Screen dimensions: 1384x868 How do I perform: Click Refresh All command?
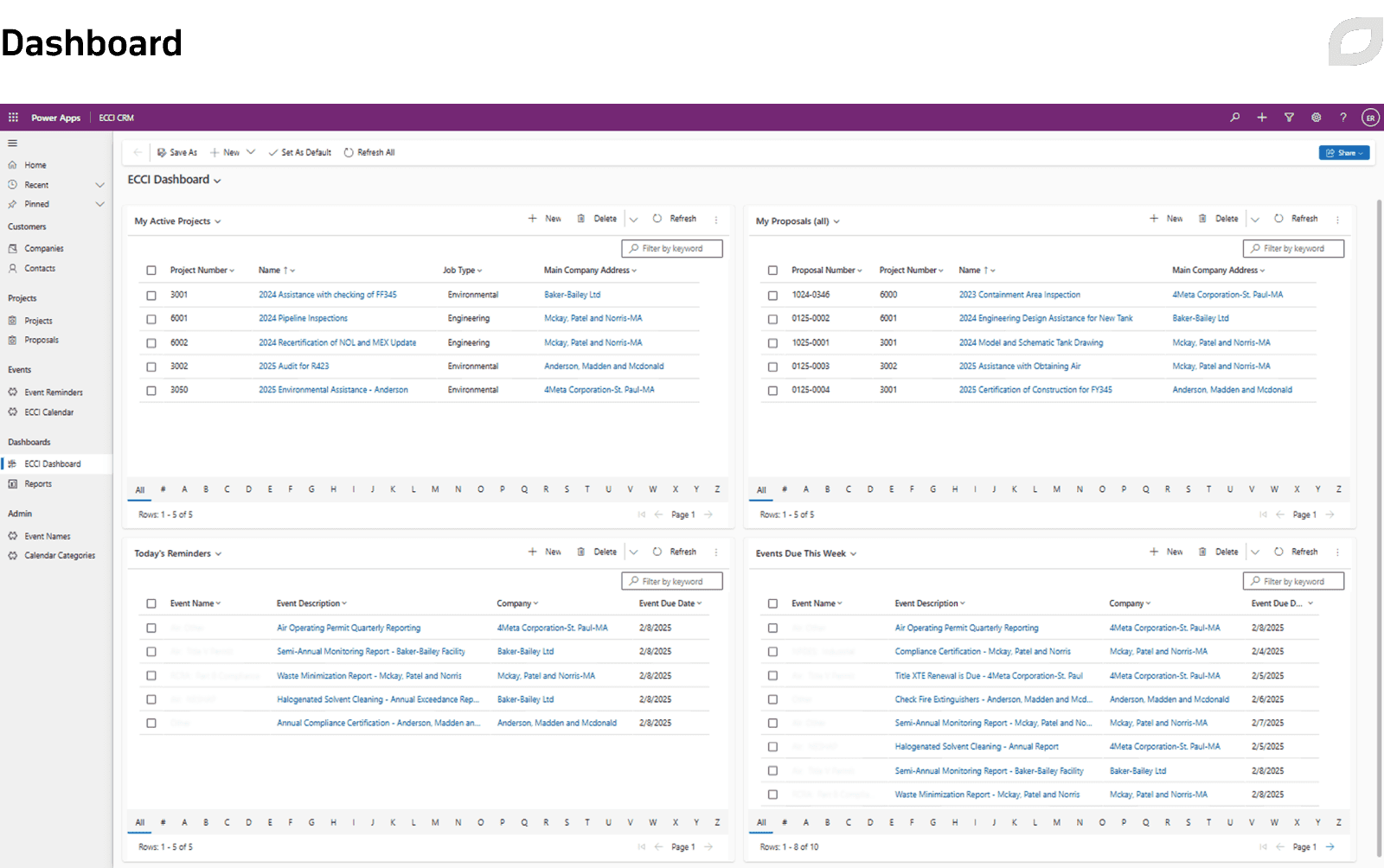pos(369,152)
